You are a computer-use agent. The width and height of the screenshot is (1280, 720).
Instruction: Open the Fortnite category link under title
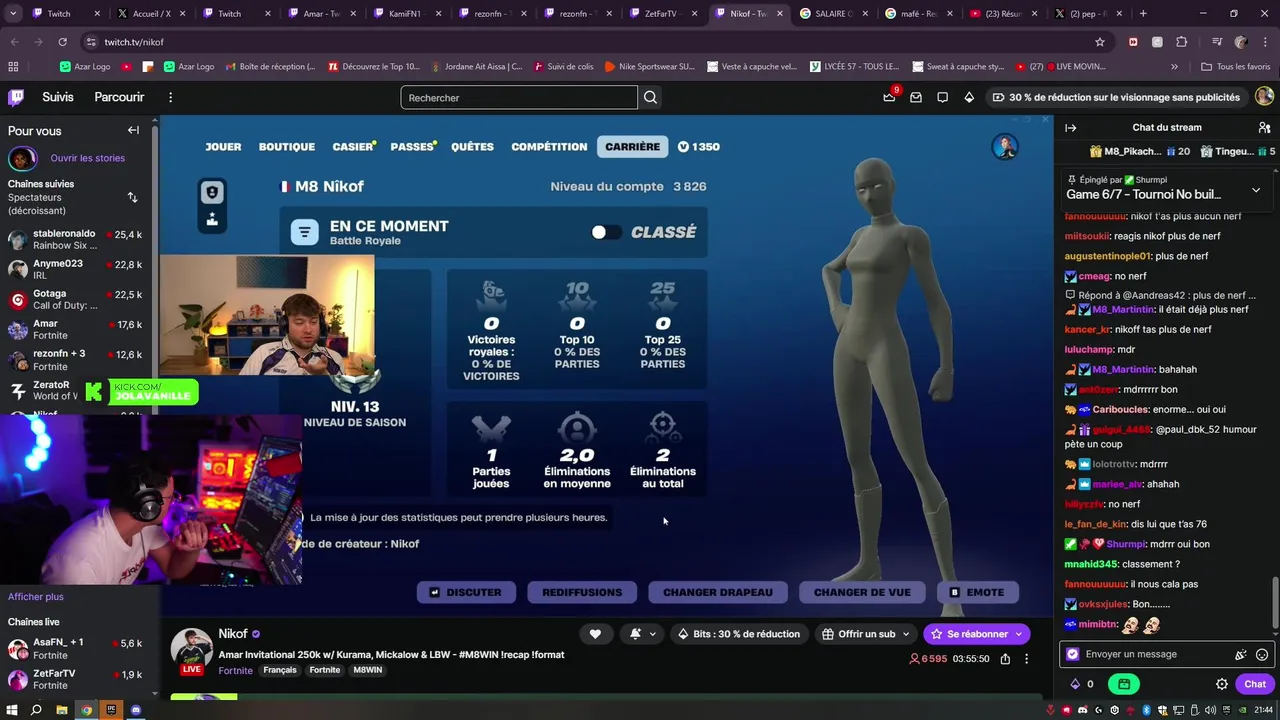235,670
